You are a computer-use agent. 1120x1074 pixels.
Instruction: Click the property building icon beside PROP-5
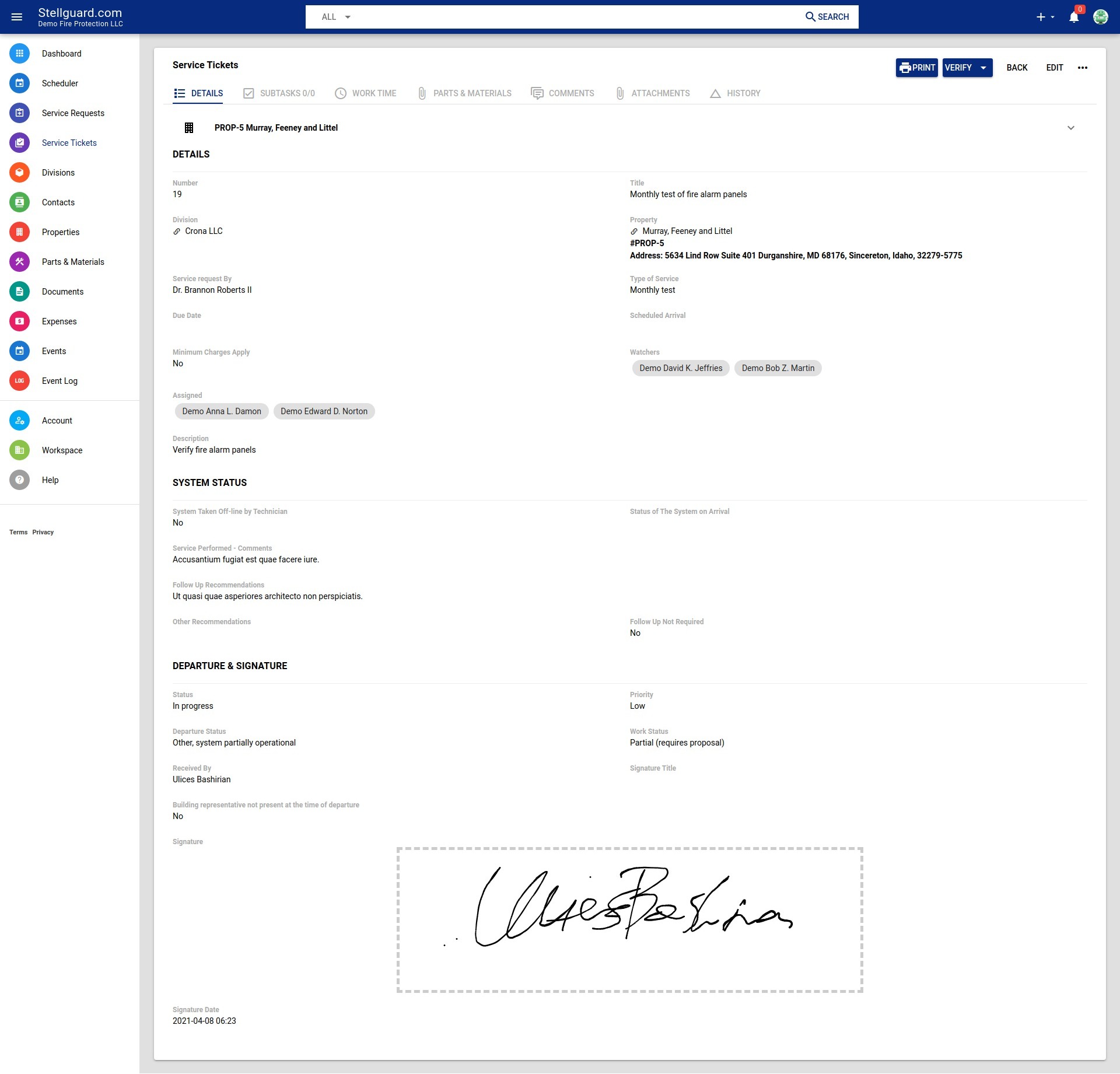[189, 128]
